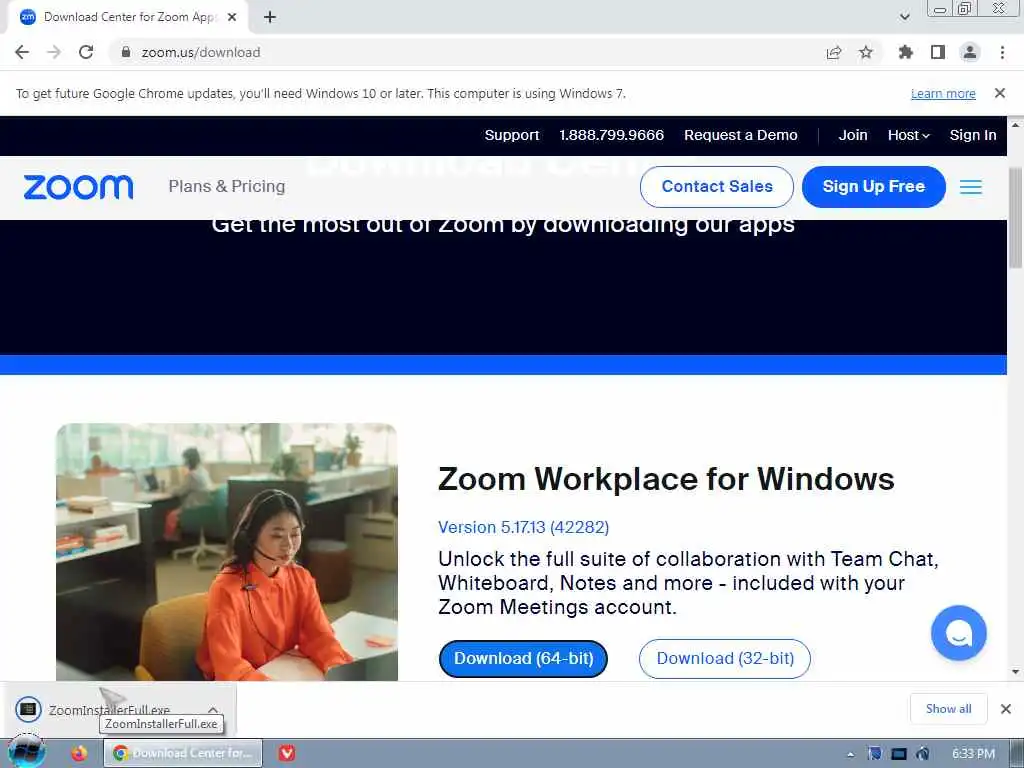This screenshot has height=768, width=1024.
Task: Open the Windows Start button
Action: [26, 753]
